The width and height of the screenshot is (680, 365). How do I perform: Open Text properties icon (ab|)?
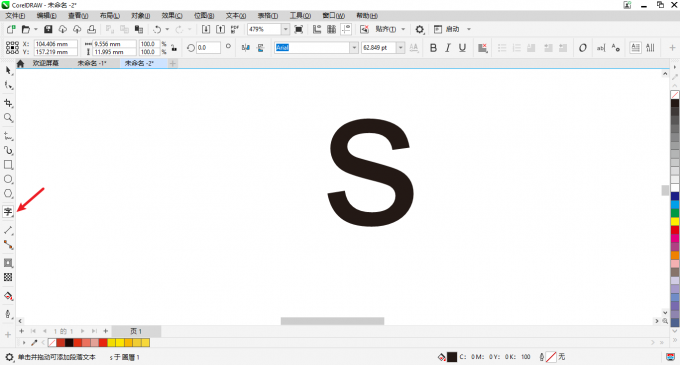[601, 48]
